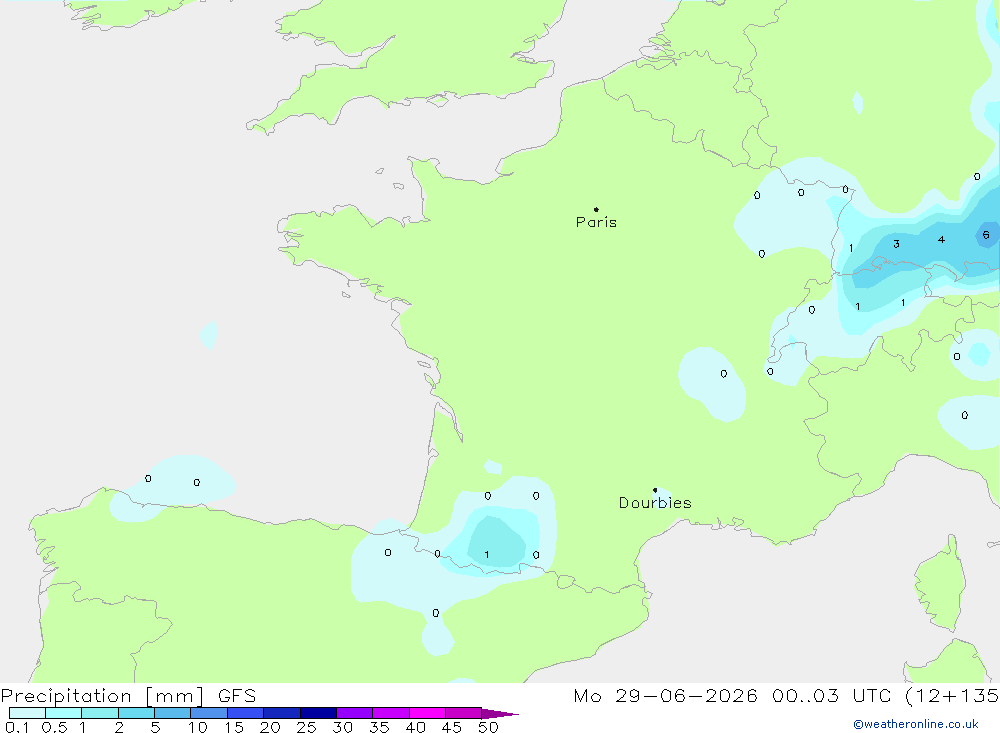This screenshot has width=1000, height=733.
Task: Click legend tick label '0.5'
Action: [x=54, y=727]
